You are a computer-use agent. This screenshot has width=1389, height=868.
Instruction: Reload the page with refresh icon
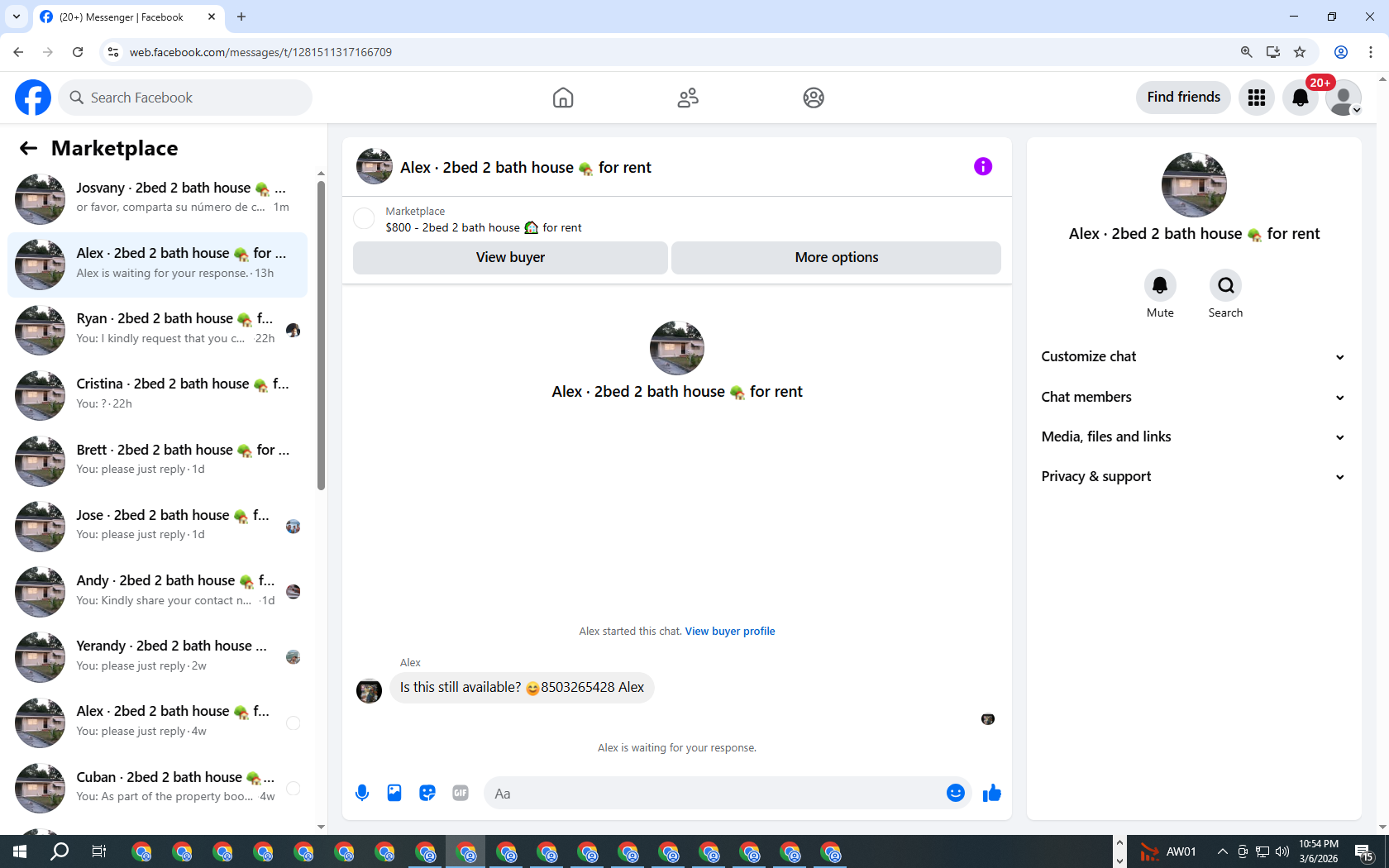(x=78, y=52)
